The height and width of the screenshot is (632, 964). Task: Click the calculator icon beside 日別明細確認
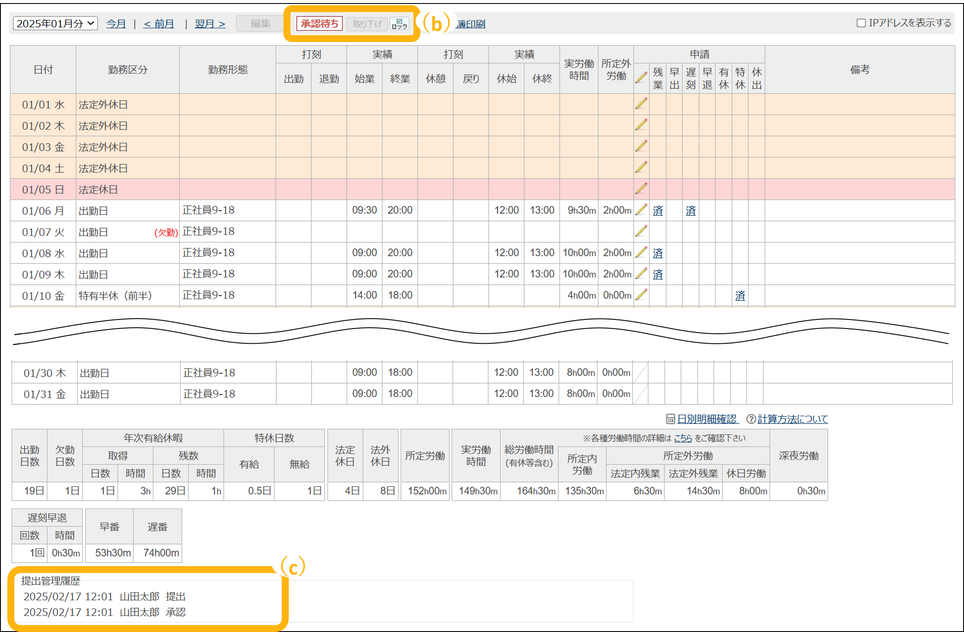point(670,419)
